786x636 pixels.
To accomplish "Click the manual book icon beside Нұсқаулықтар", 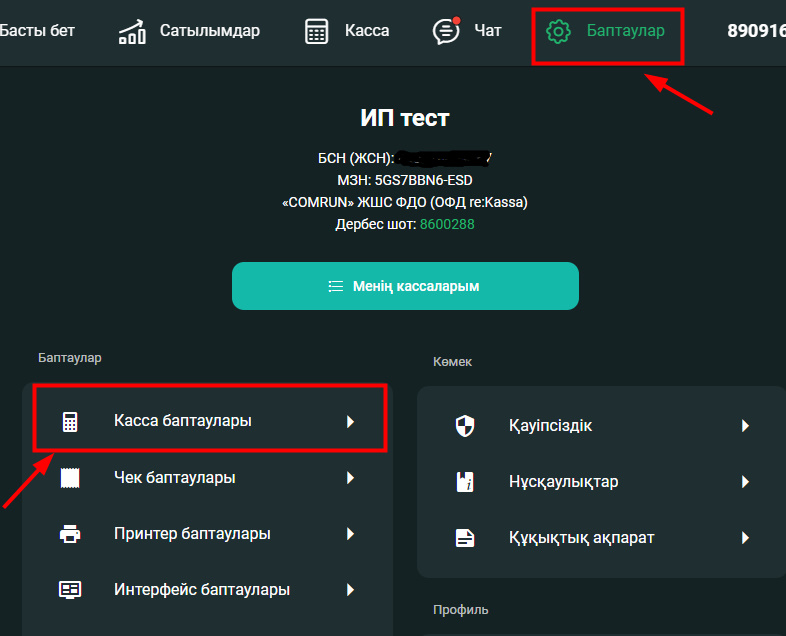I will 465,482.
